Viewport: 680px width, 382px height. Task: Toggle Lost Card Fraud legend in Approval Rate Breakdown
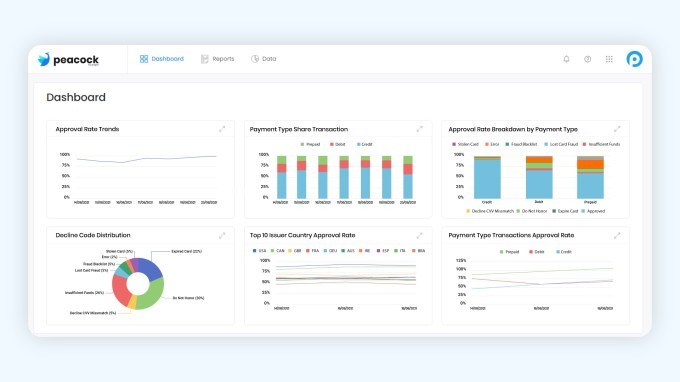pos(561,144)
